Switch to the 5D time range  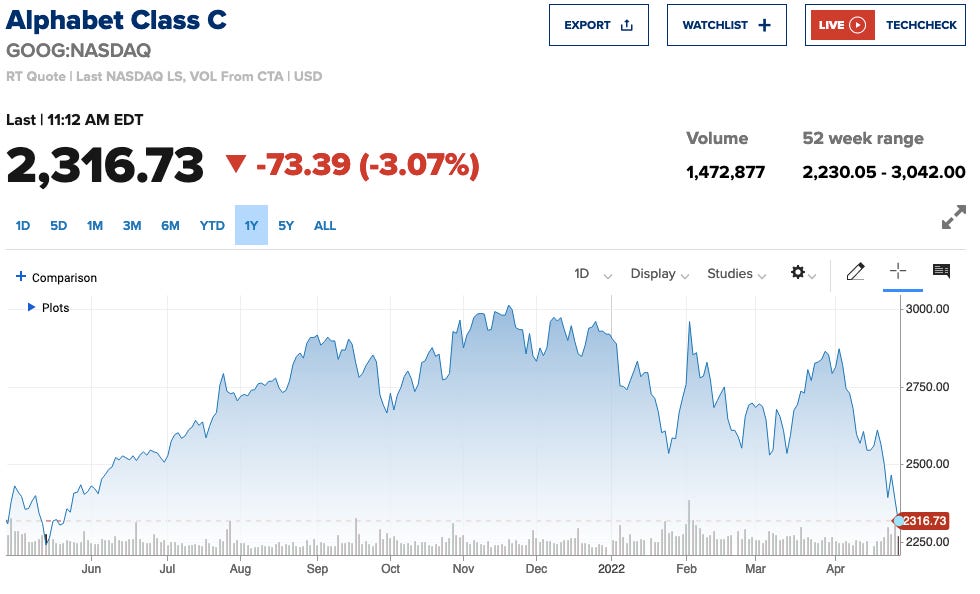point(58,226)
